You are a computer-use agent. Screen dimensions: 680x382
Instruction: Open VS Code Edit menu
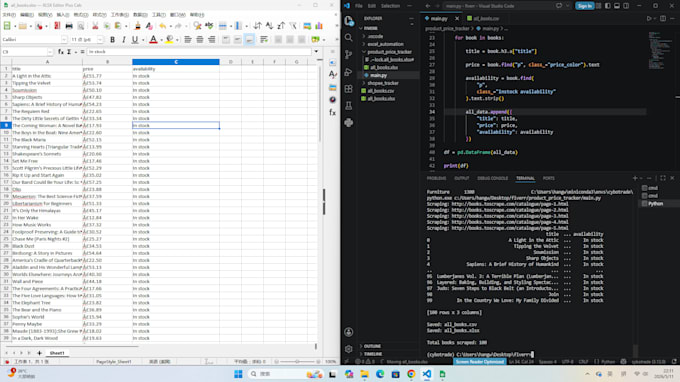(x=372, y=6)
